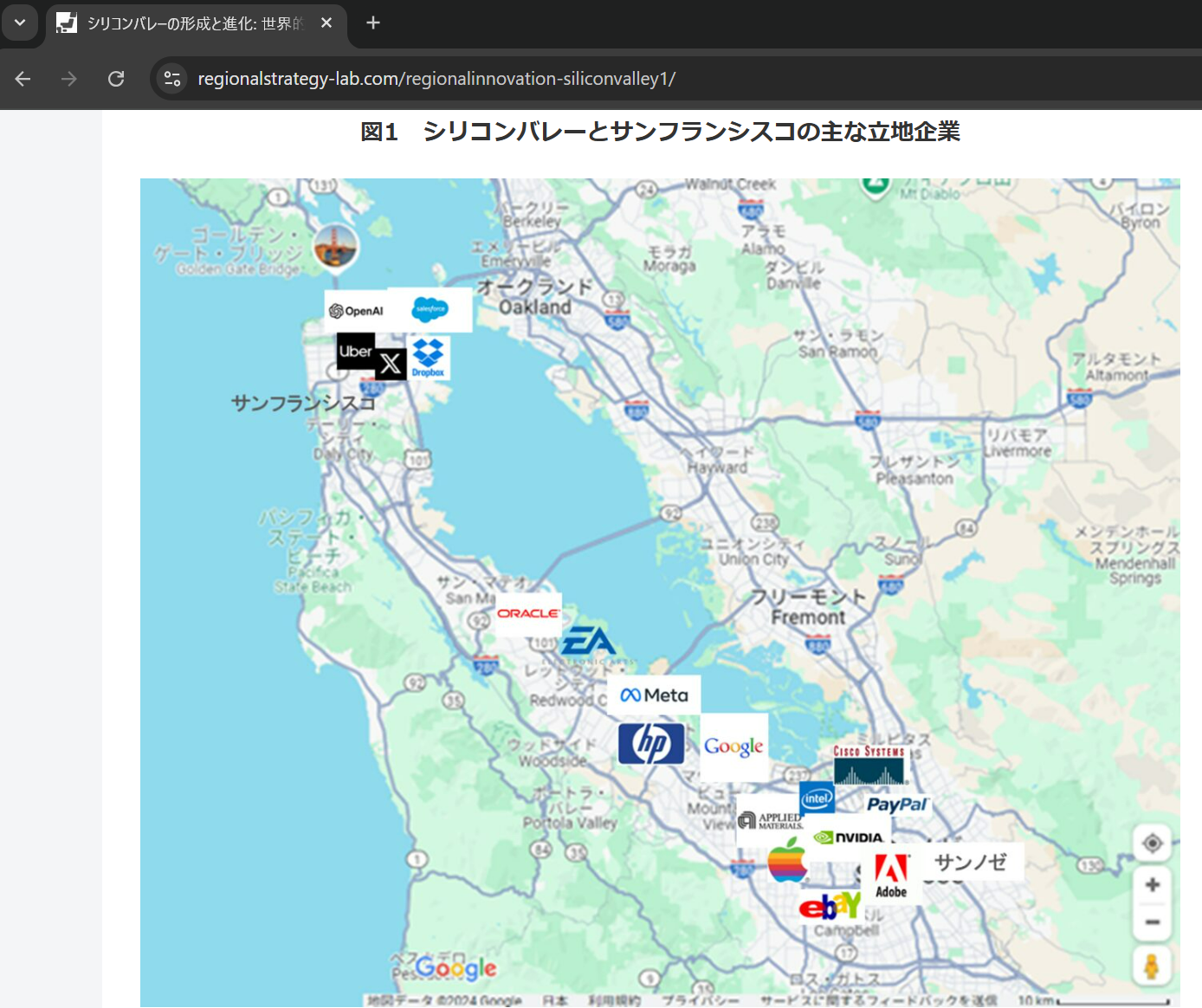Screen dimensions: 1202x1008
Task: Close the シリコンバレーの形成と進化 tab
Action: click(x=326, y=23)
